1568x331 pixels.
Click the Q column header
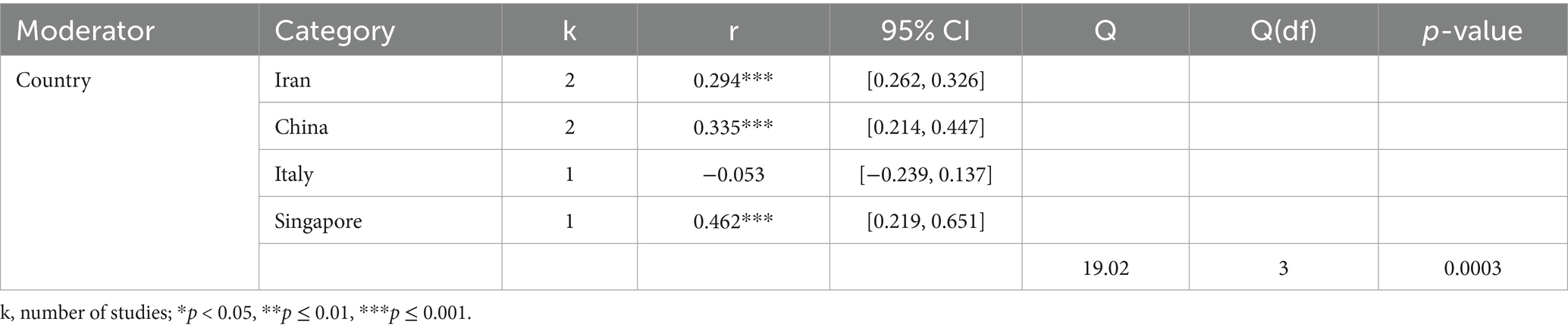1105,31
